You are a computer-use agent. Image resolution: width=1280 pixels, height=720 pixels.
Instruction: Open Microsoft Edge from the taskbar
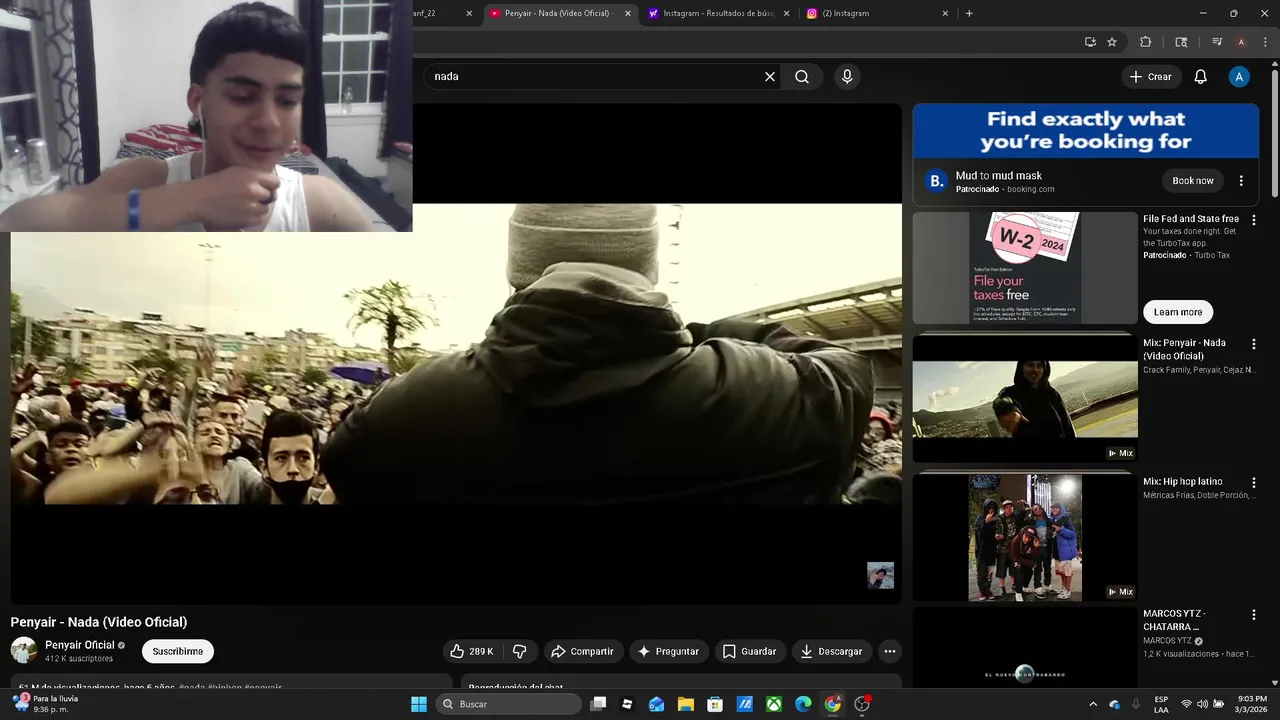[x=803, y=704]
